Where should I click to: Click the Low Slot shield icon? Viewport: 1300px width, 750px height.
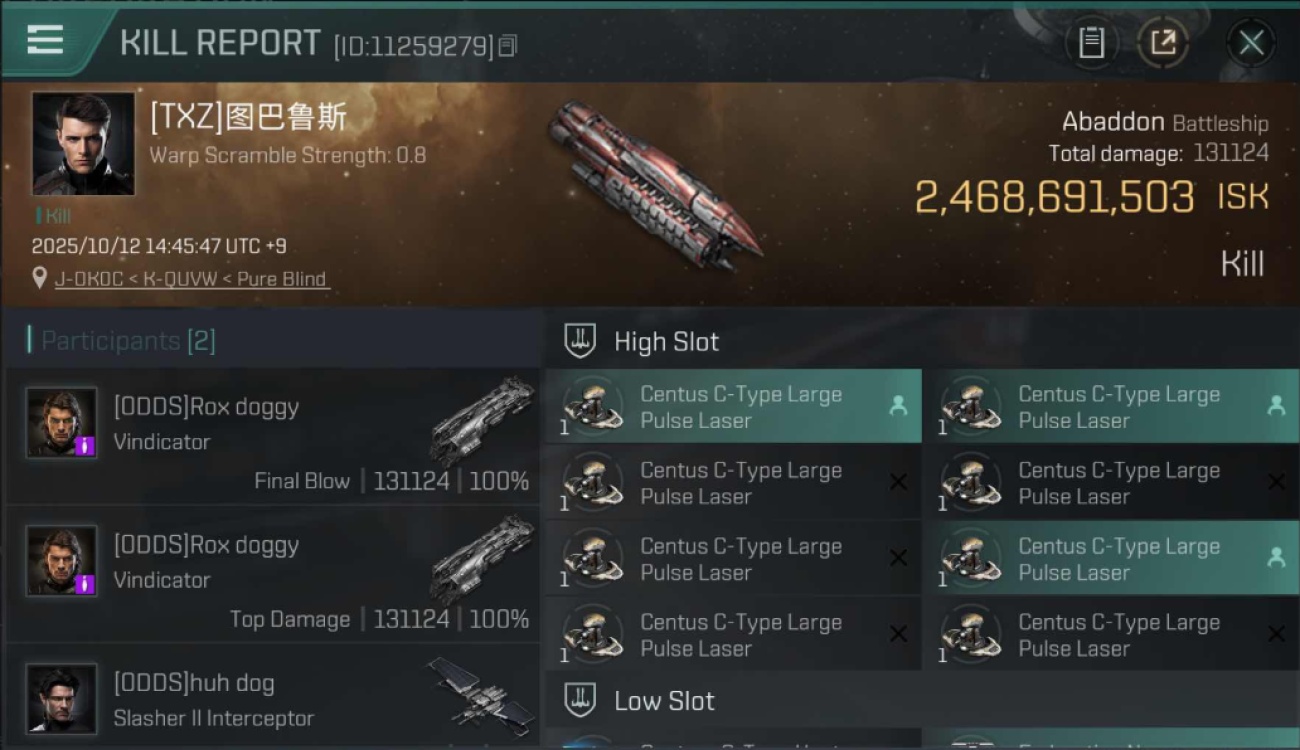580,701
